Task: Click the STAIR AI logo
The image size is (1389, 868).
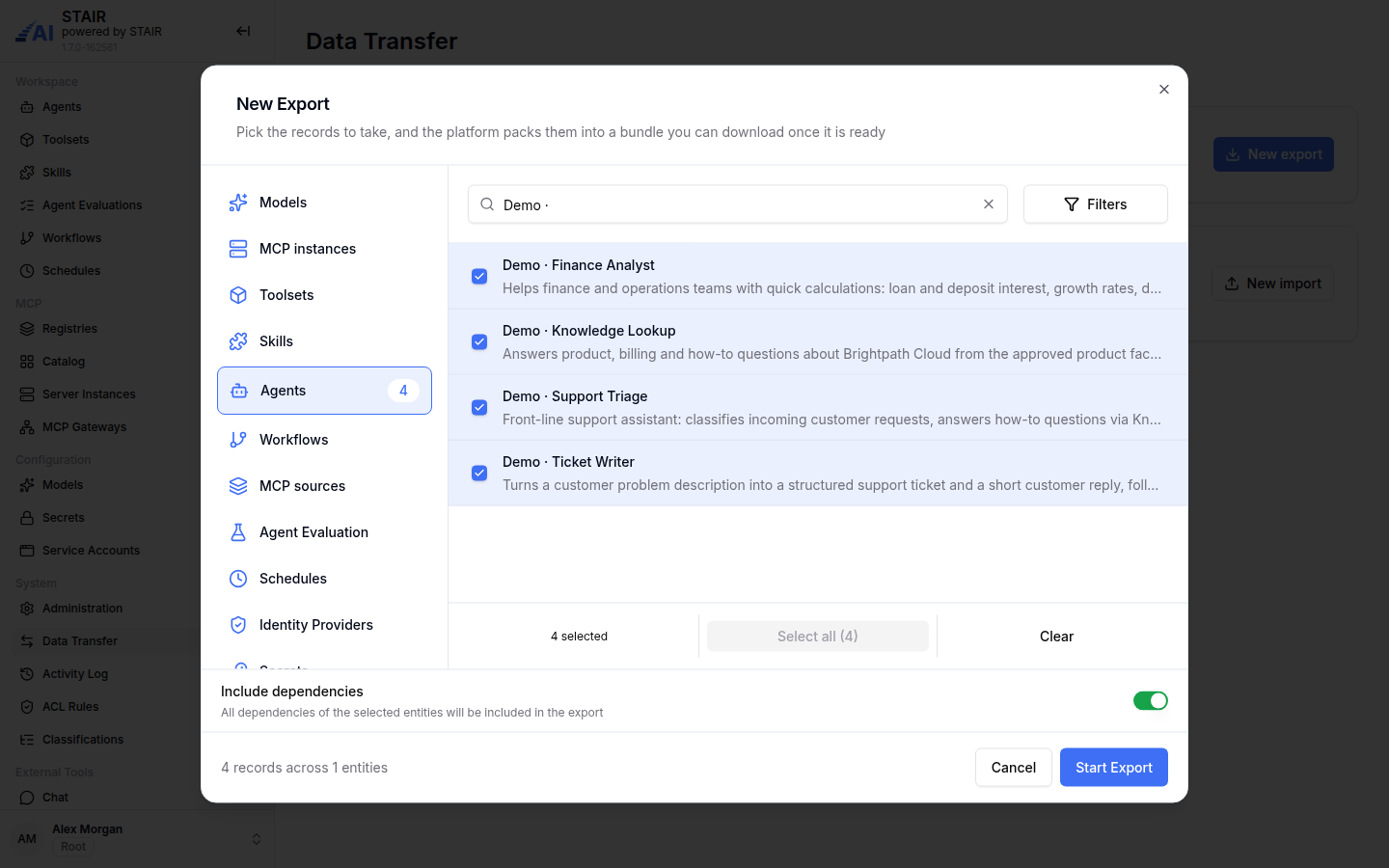Action: [x=35, y=32]
